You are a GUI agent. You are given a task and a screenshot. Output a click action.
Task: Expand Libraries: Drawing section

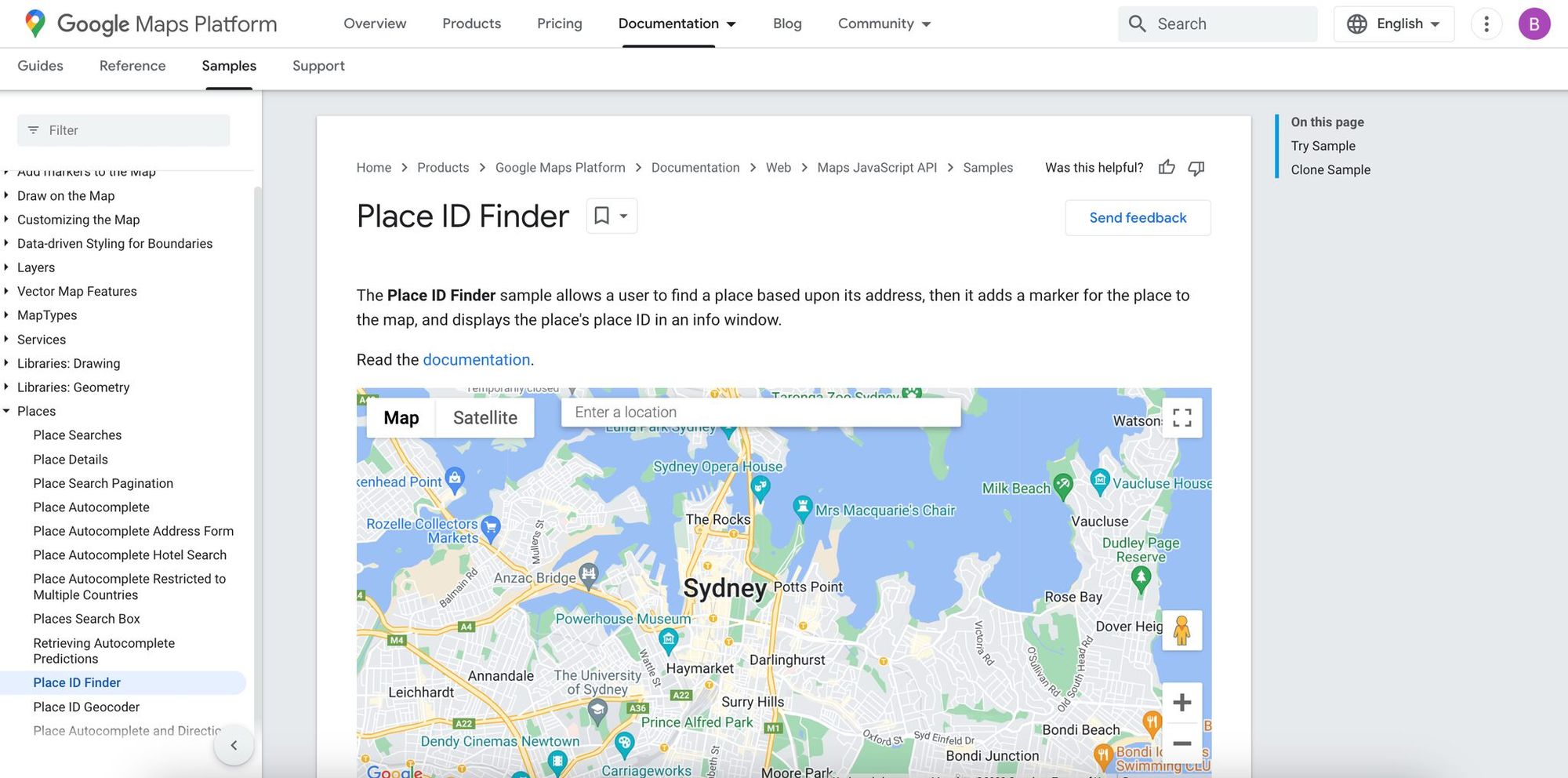pyautogui.click(x=68, y=363)
